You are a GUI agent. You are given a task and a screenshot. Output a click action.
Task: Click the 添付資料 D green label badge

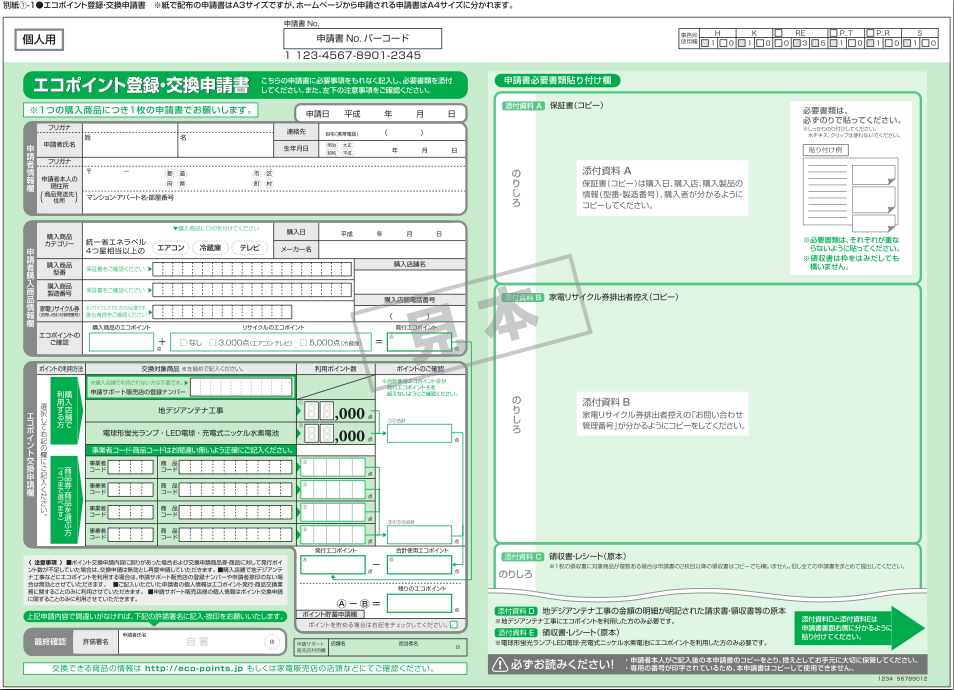pos(516,610)
